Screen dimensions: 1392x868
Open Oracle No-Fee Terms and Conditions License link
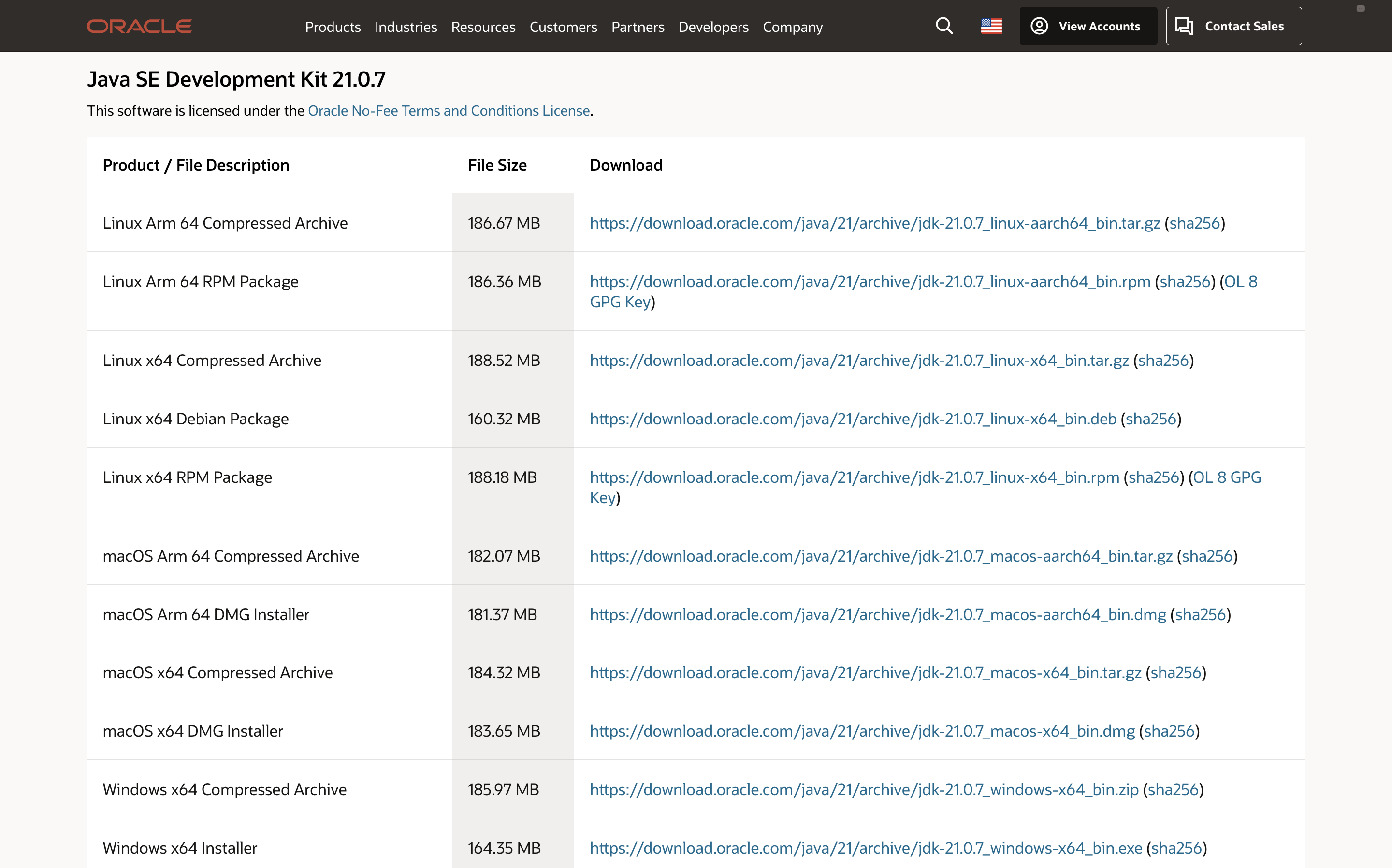pos(449,111)
